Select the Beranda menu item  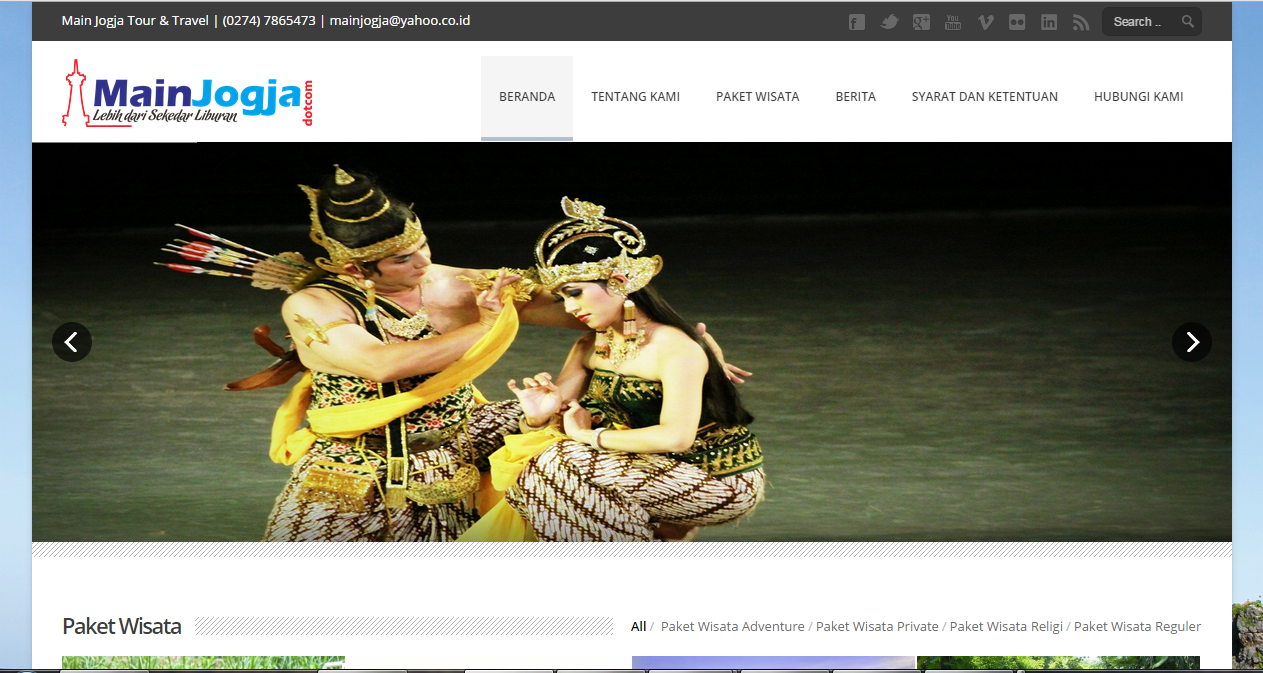tap(527, 97)
